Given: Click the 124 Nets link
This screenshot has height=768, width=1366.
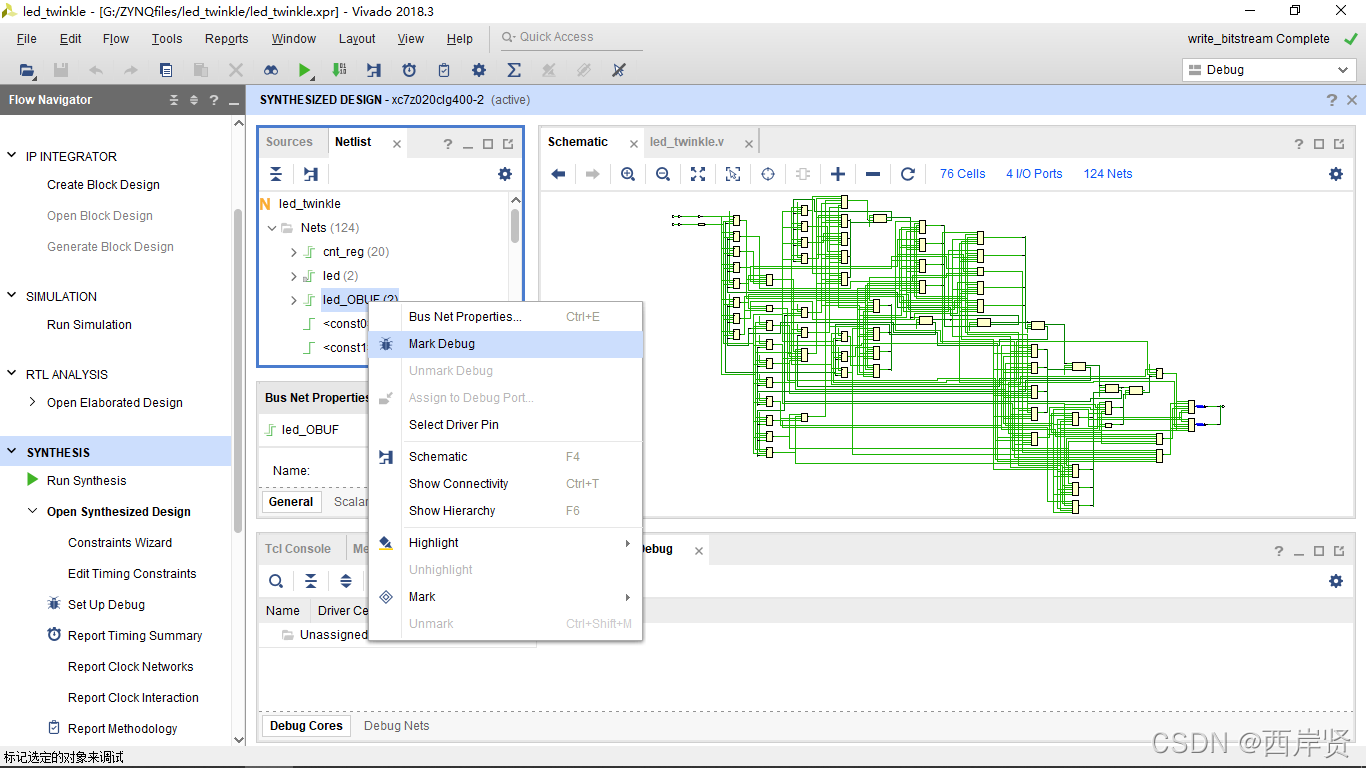Looking at the screenshot, I should (x=1108, y=174).
